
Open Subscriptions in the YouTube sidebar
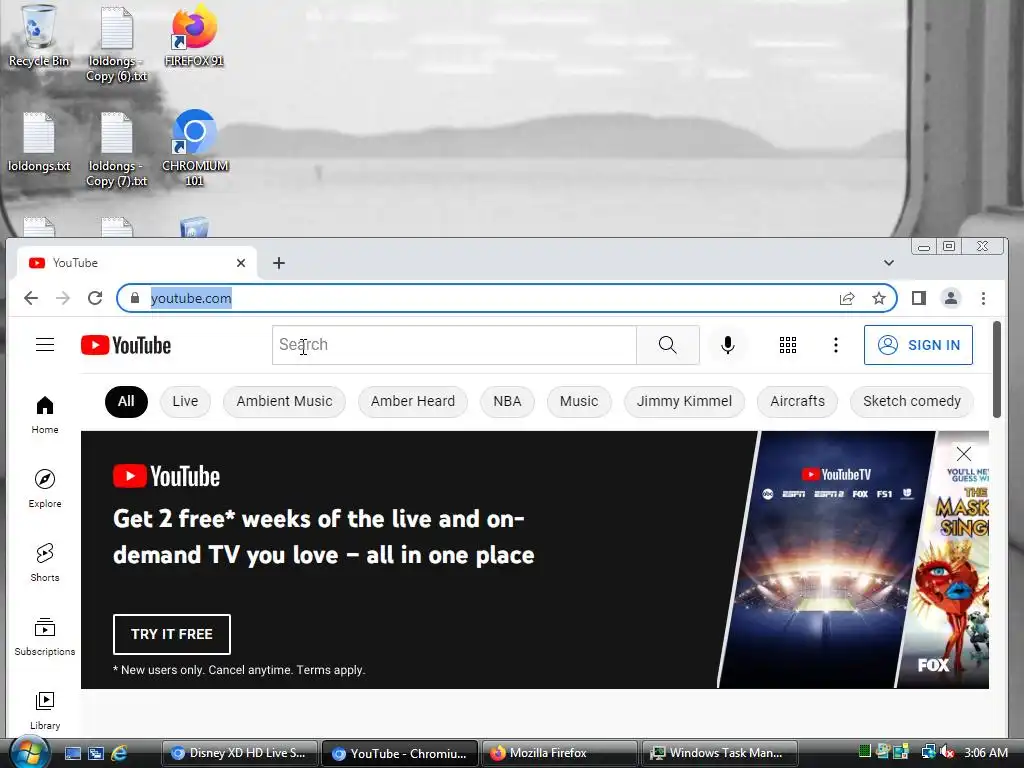click(x=44, y=637)
